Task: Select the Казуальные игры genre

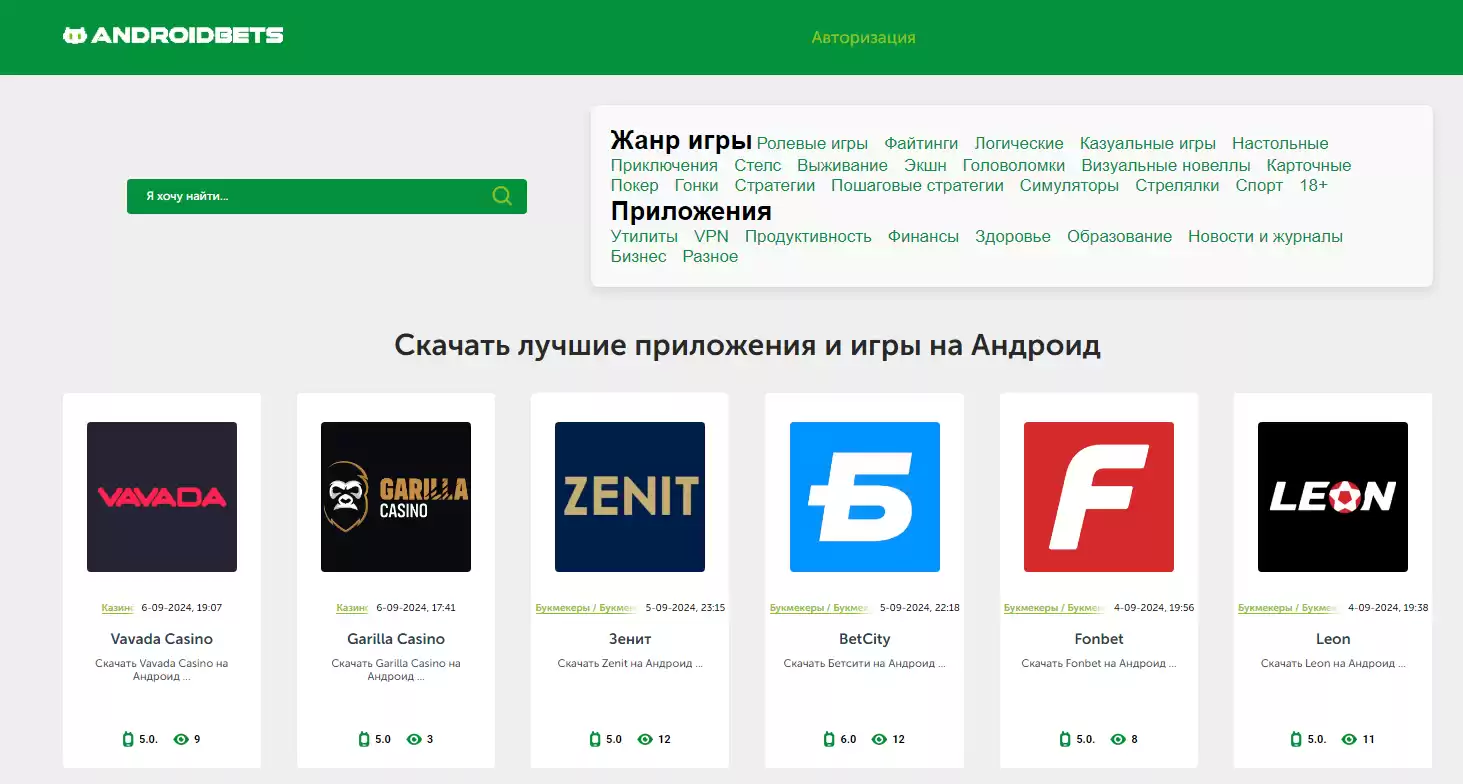Action: point(1148,144)
